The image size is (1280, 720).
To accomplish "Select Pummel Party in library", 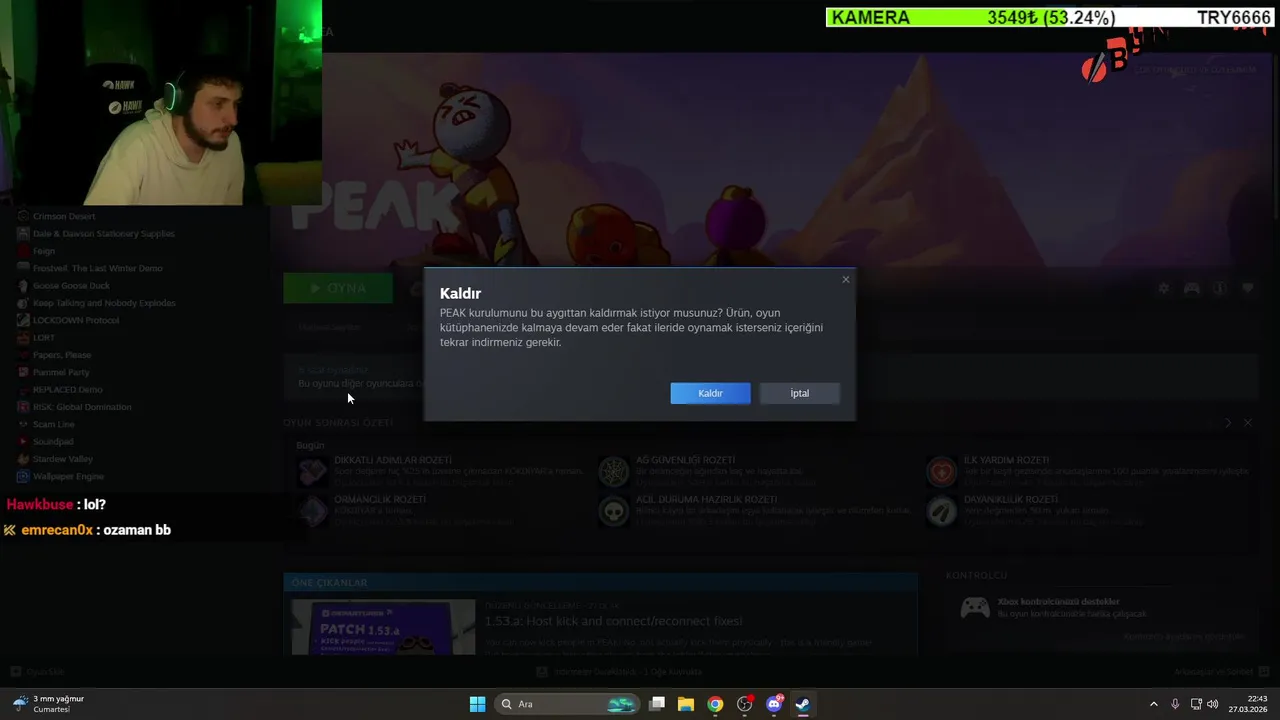I will click(61, 372).
